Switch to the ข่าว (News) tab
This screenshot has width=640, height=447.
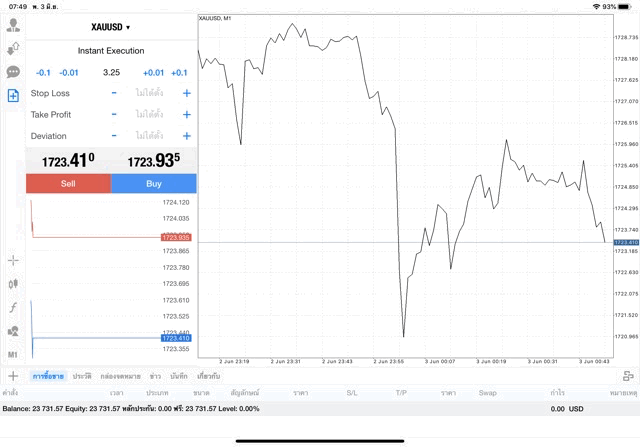coord(155,376)
